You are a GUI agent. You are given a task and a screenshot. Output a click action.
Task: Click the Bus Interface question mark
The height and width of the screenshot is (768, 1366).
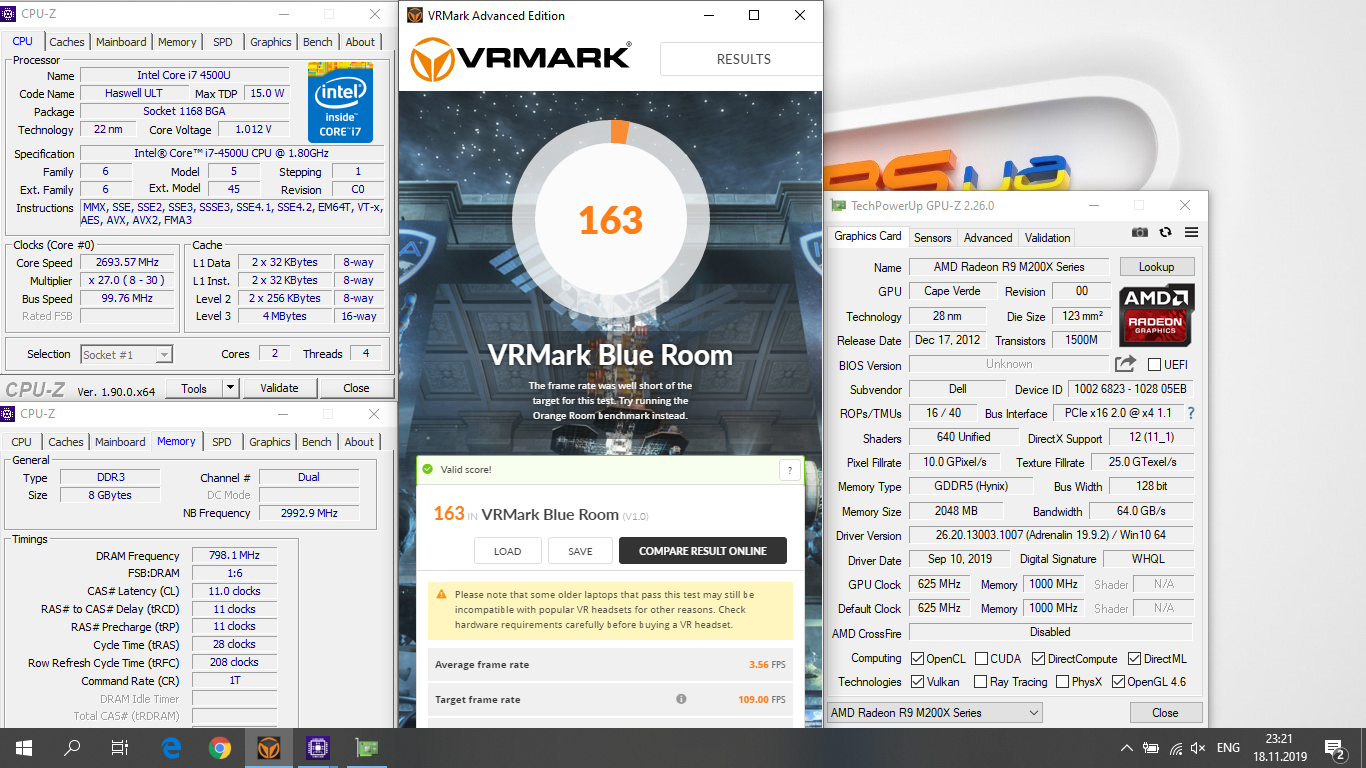(x=1191, y=413)
